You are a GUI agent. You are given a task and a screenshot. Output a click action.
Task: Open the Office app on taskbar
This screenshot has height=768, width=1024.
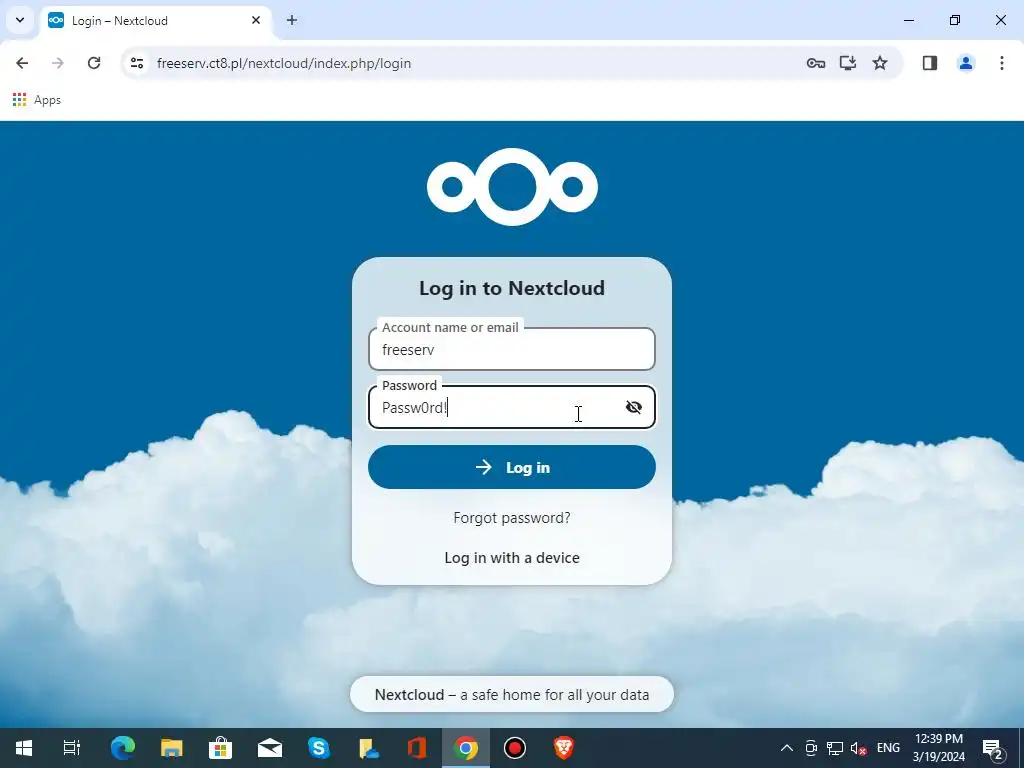pyautogui.click(x=417, y=748)
